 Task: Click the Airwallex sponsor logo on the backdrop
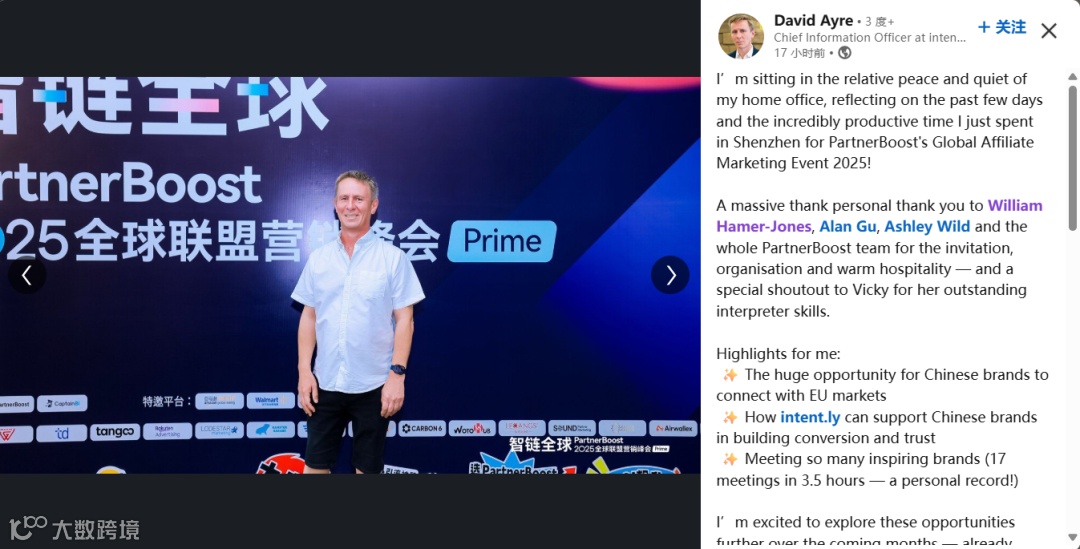coord(674,428)
